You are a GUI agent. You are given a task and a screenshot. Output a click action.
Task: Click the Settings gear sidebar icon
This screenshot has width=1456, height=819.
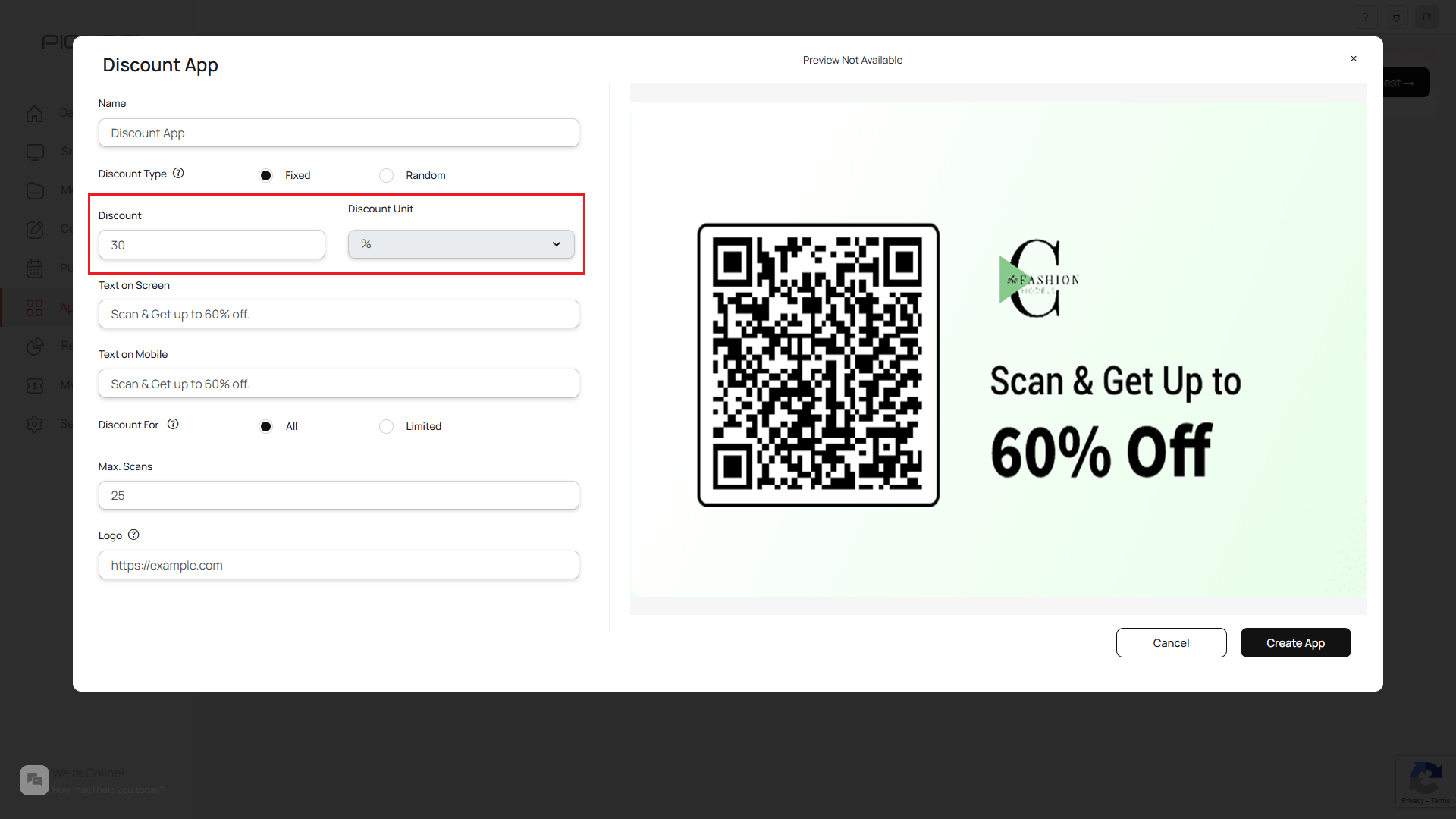35,424
